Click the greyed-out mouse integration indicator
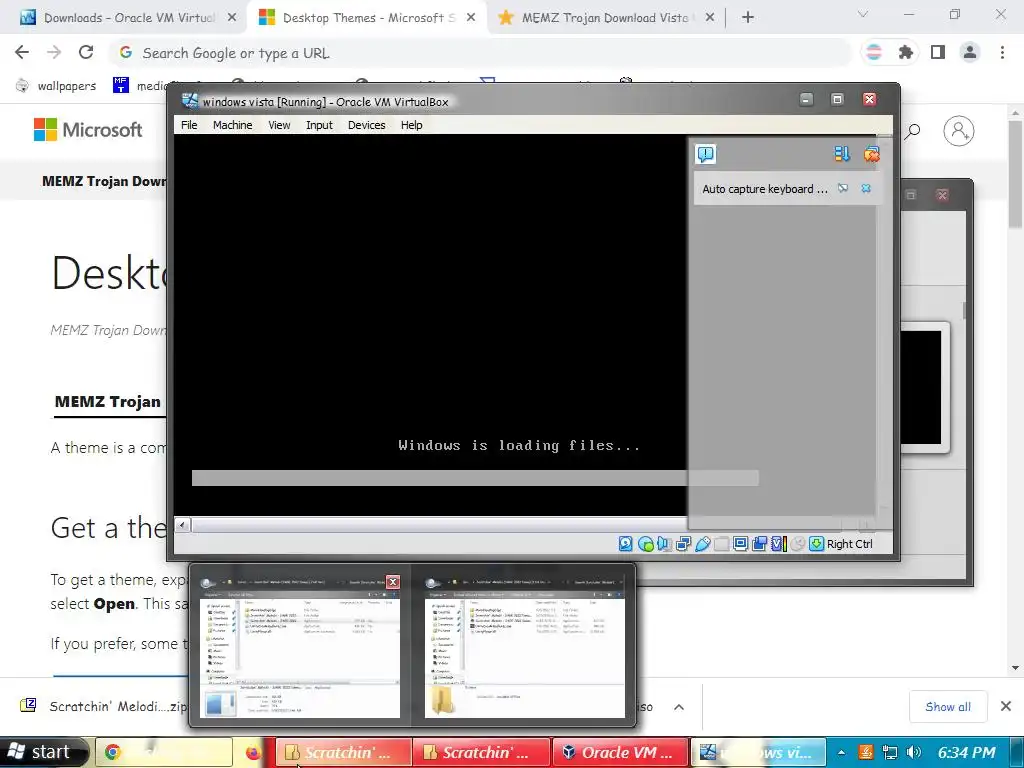1024x768 pixels. point(797,543)
